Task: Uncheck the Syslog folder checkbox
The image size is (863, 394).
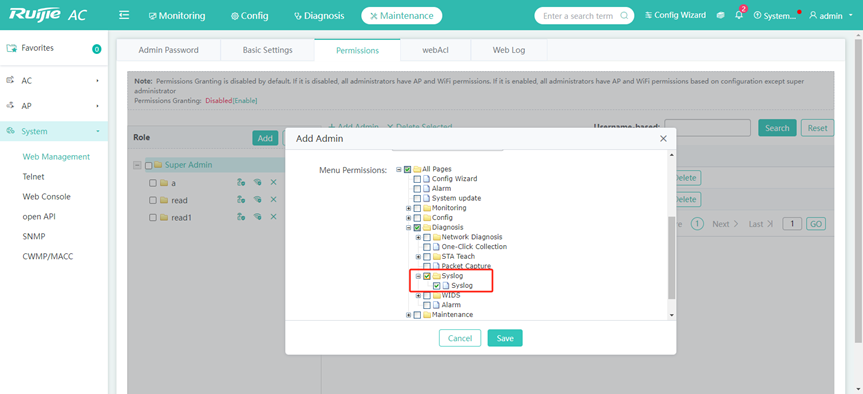Action: click(x=427, y=276)
